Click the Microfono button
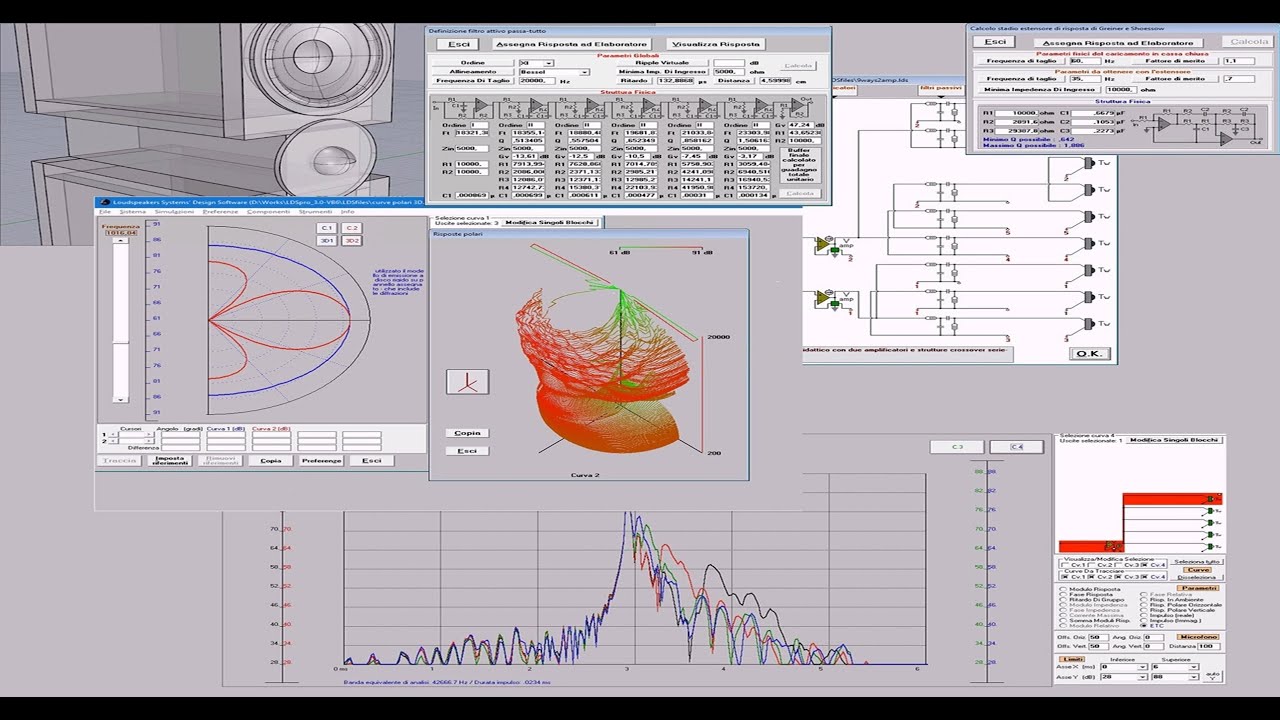Viewport: 1280px width, 720px height. [x=1198, y=636]
